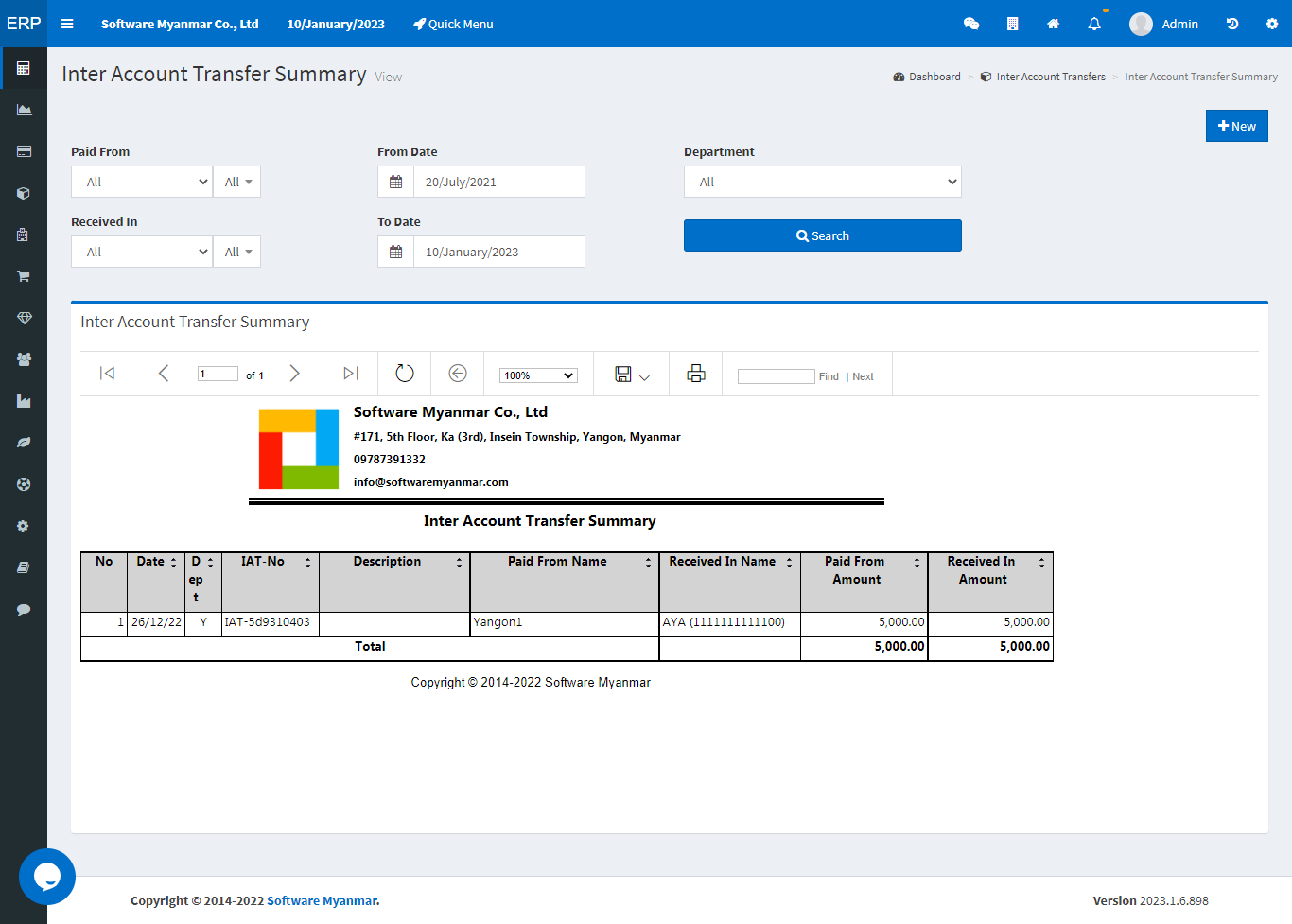Viewport: 1292px width, 924px height.
Task: Go to home via header house icon
Action: pyautogui.click(x=1053, y=24)
